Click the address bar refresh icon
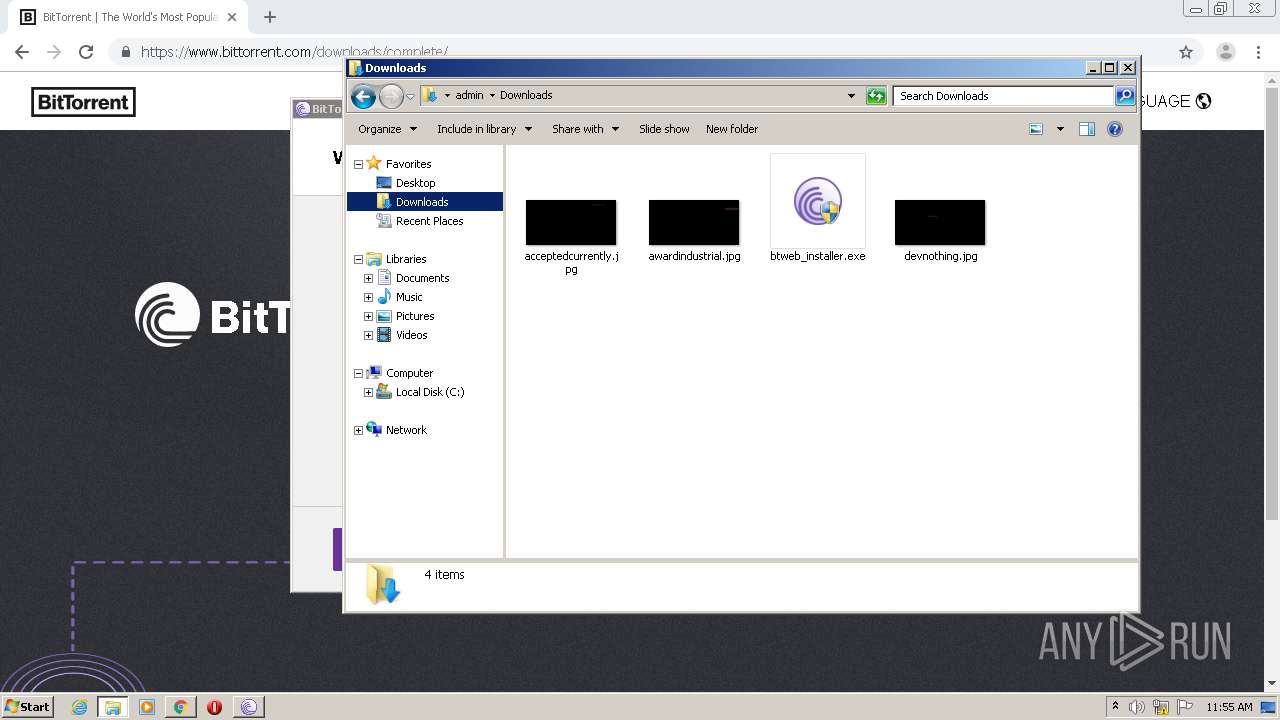Viewport: 1280px width, 720px height. click(x=876, y=96)
